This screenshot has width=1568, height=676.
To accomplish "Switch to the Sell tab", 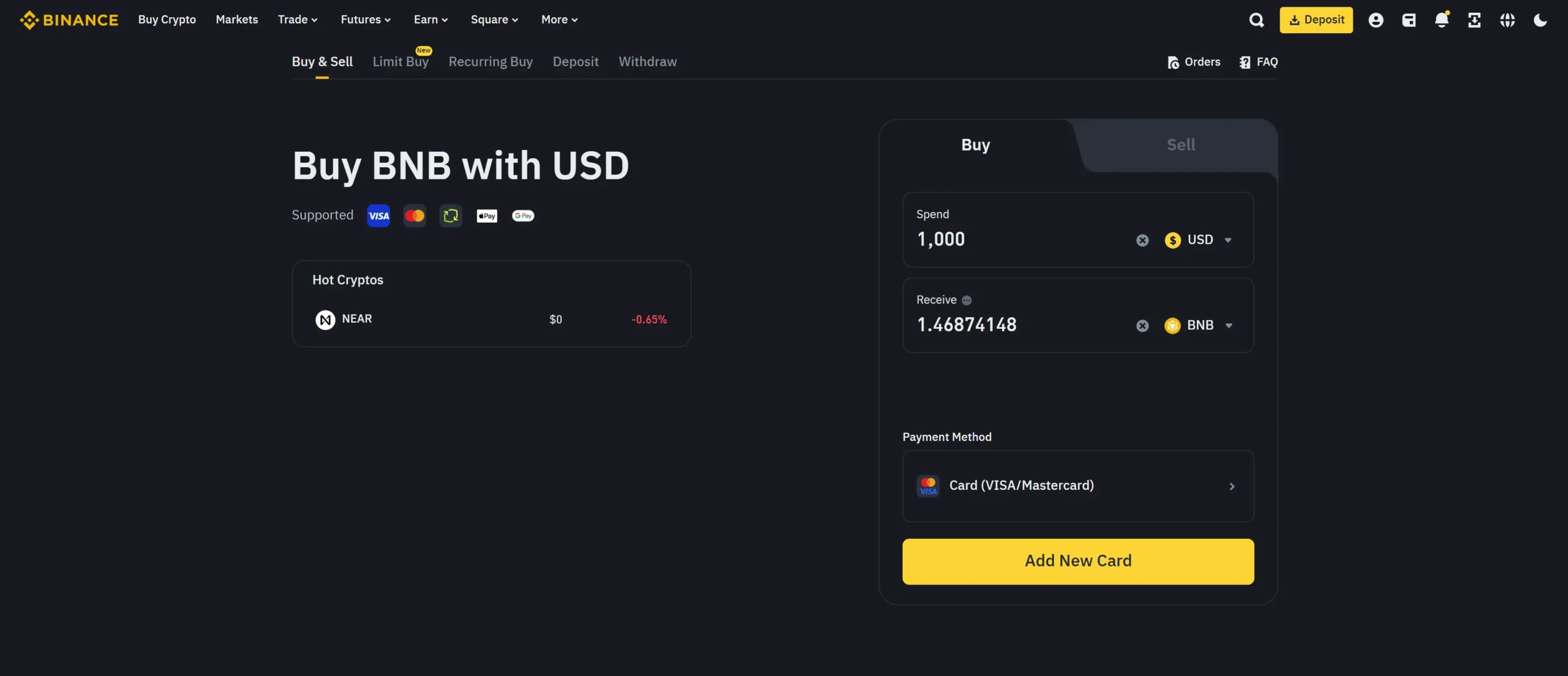I will (1180, 145).
